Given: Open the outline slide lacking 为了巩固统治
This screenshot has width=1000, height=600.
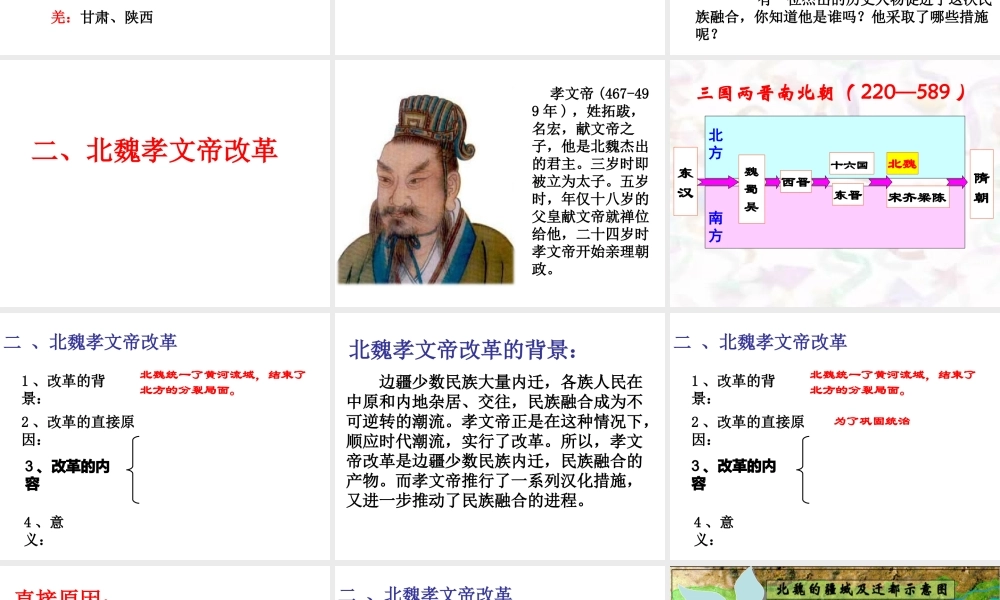Looking at the screenshot, I should click(165, 436).
